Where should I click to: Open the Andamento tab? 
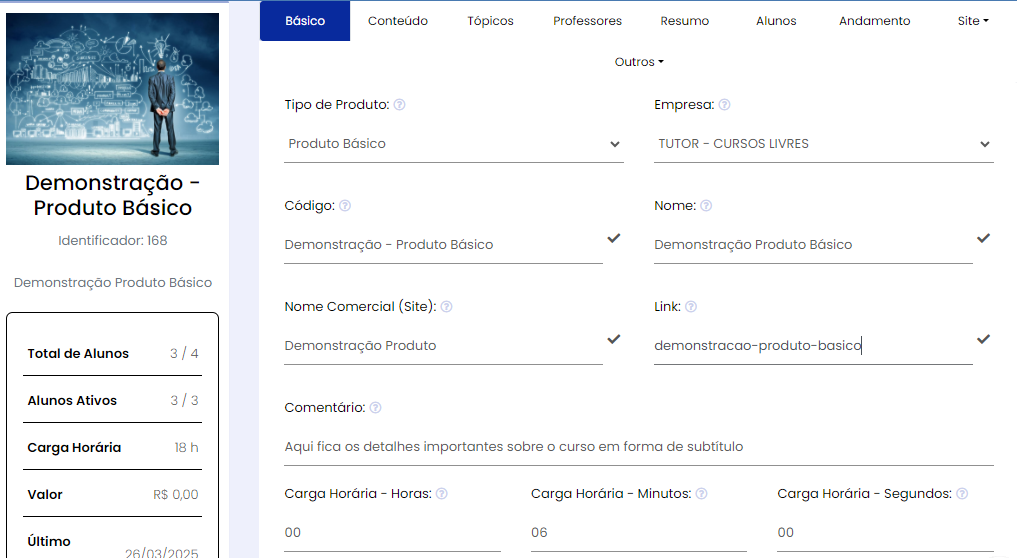[874, 21]
